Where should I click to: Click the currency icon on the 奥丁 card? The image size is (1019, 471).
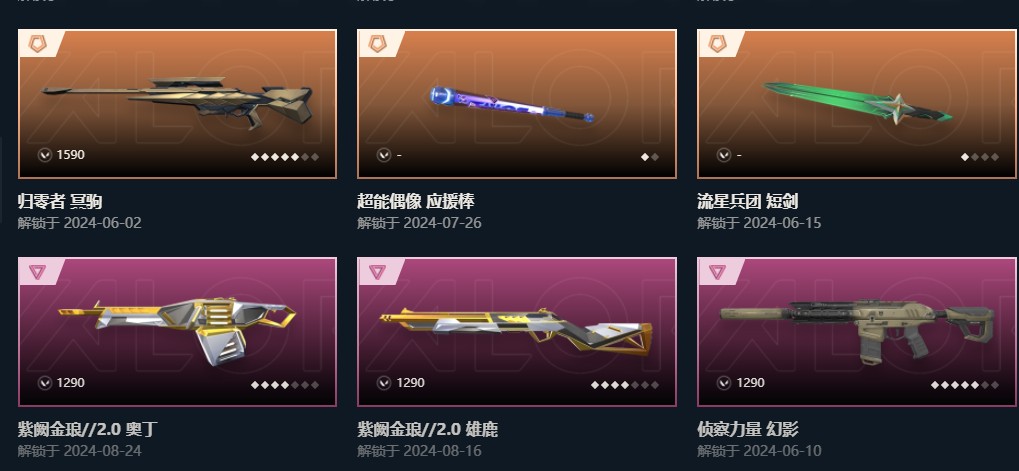tap(44, 383)
